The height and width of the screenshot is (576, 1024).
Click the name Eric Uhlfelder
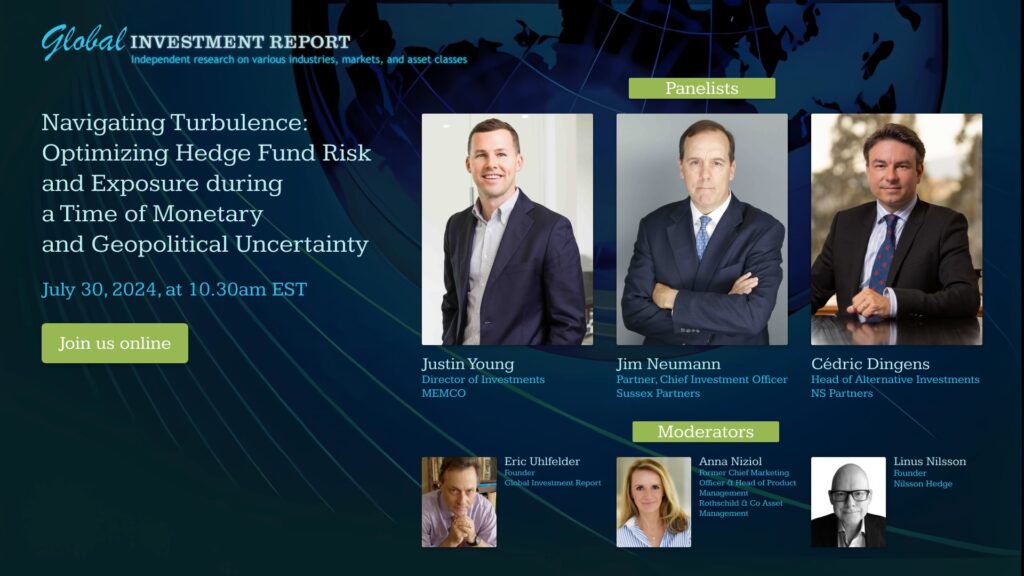542,461
